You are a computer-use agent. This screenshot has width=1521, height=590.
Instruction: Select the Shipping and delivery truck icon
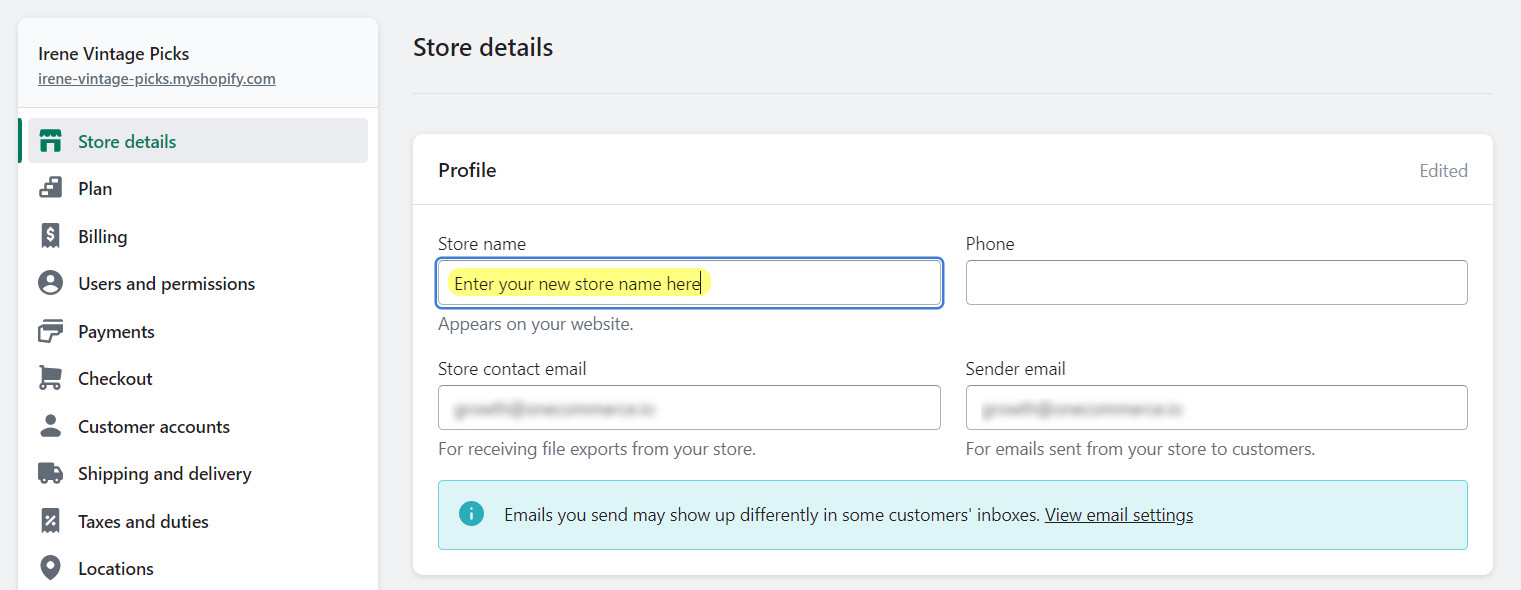click(x=49, y=473)
